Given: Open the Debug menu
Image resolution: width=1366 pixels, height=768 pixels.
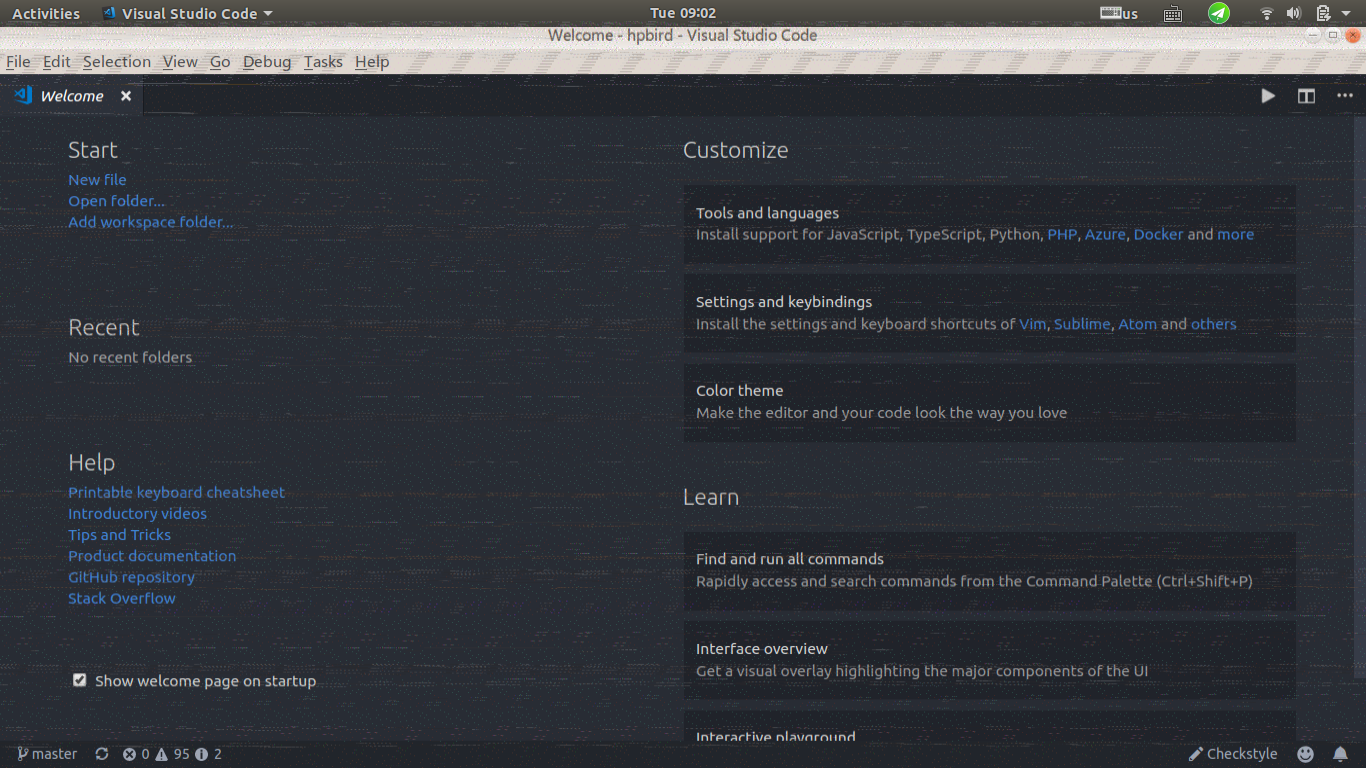Looking at the screenshot, I should click(266, 61).
